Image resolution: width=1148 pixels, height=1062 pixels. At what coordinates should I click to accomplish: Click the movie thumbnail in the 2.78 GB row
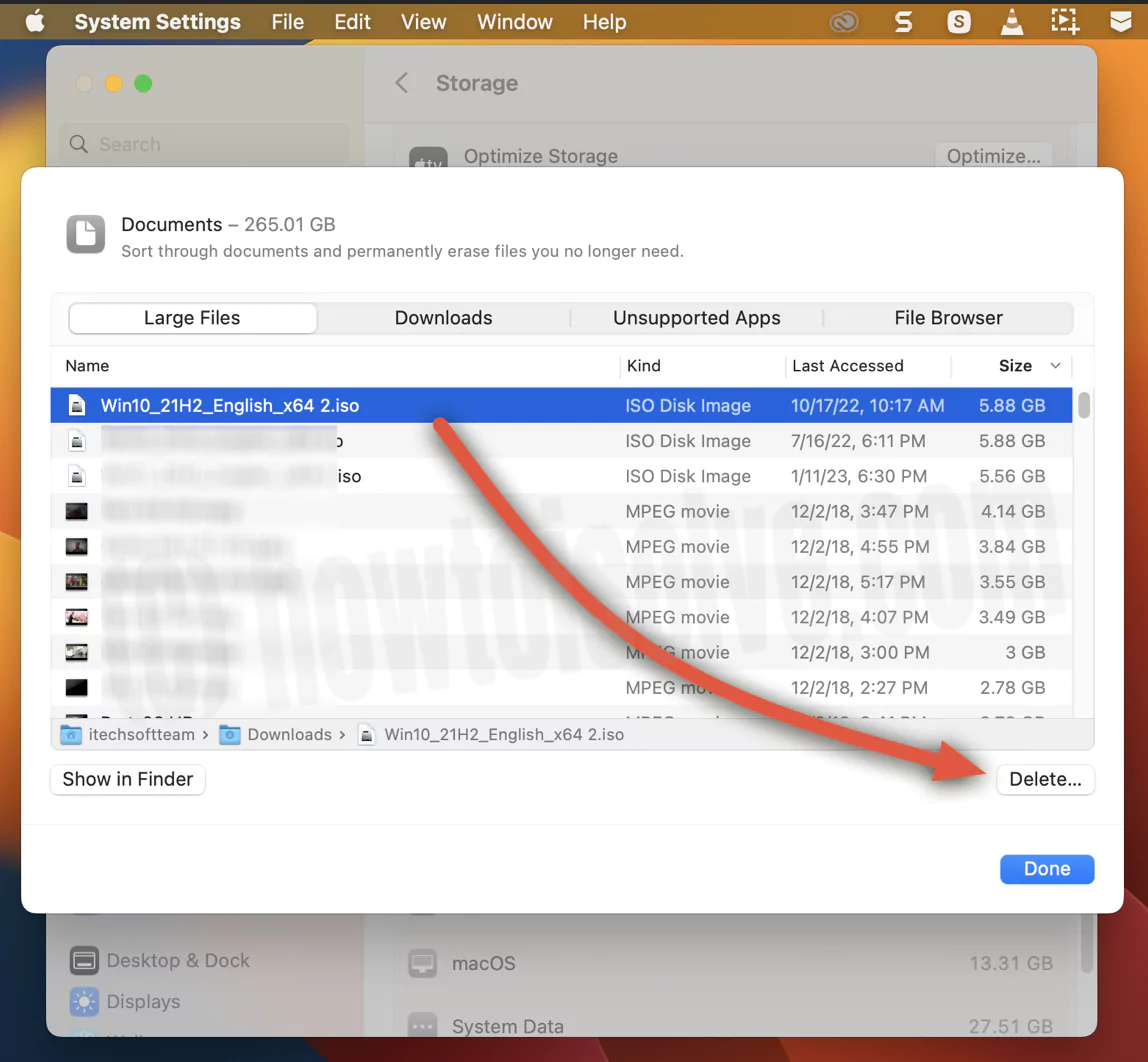[x=77, y=687]
